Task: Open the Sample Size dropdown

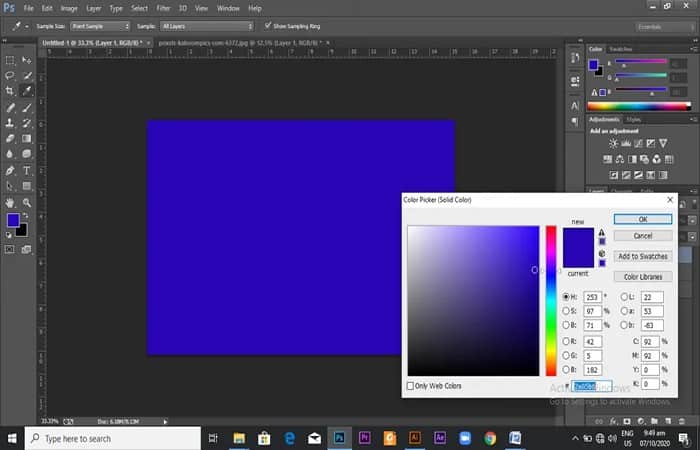Action: point(100,26)
